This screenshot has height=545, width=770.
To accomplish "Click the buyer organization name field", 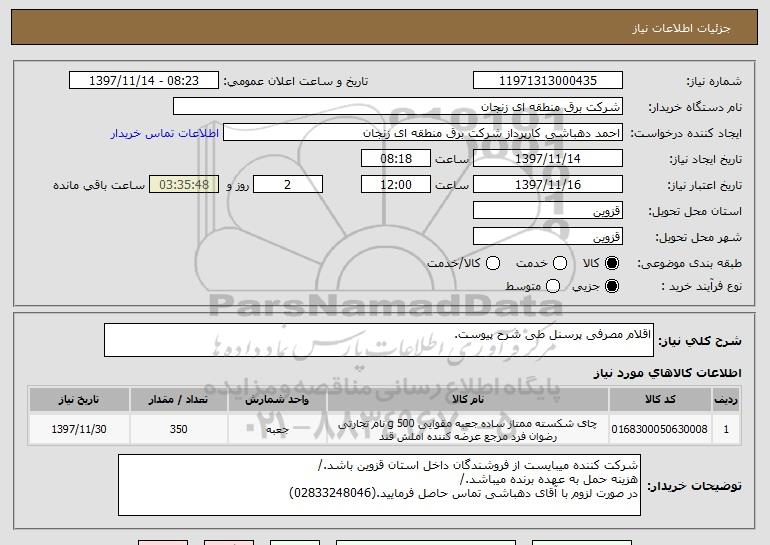I will pos(398,106).
